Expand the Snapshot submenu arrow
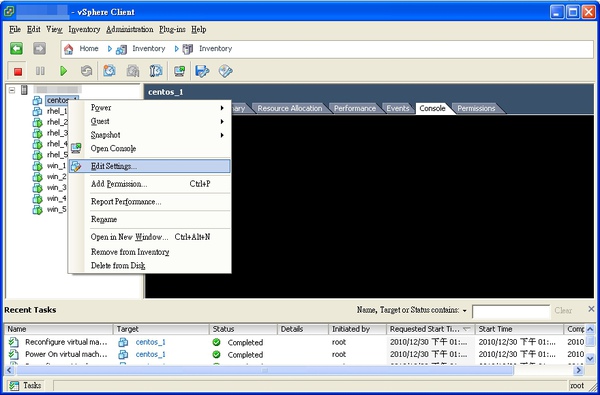 (222, 135)
